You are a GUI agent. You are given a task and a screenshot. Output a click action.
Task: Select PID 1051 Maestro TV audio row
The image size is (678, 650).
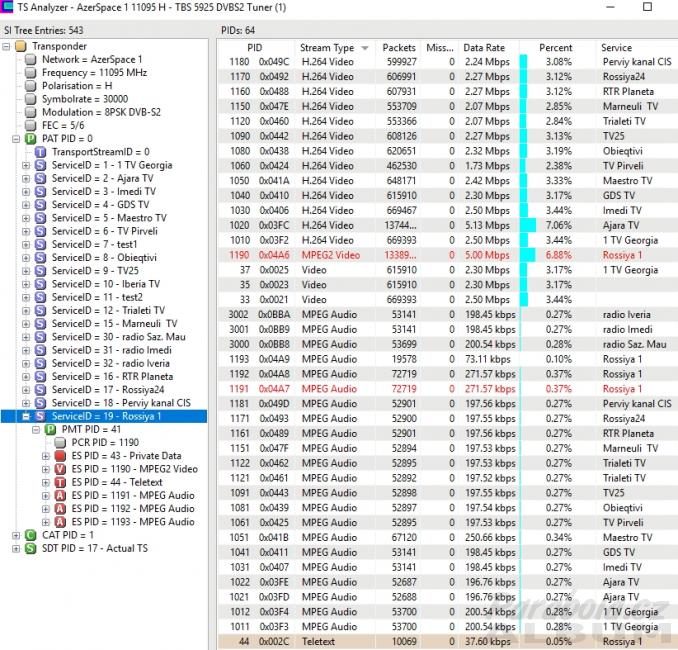click(448, 538)
